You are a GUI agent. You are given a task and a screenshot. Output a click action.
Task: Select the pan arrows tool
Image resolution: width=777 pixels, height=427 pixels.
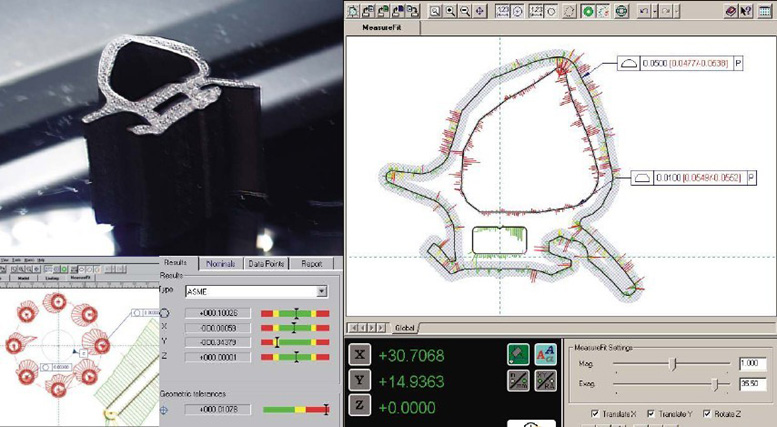coord(481,11)
